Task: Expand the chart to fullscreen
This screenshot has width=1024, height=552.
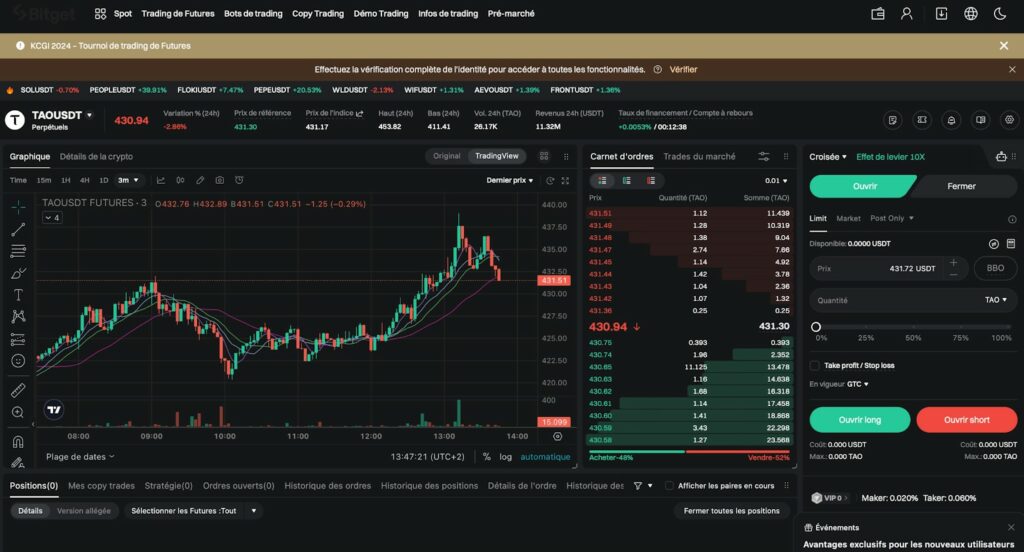Action: (x=565, y=180)
